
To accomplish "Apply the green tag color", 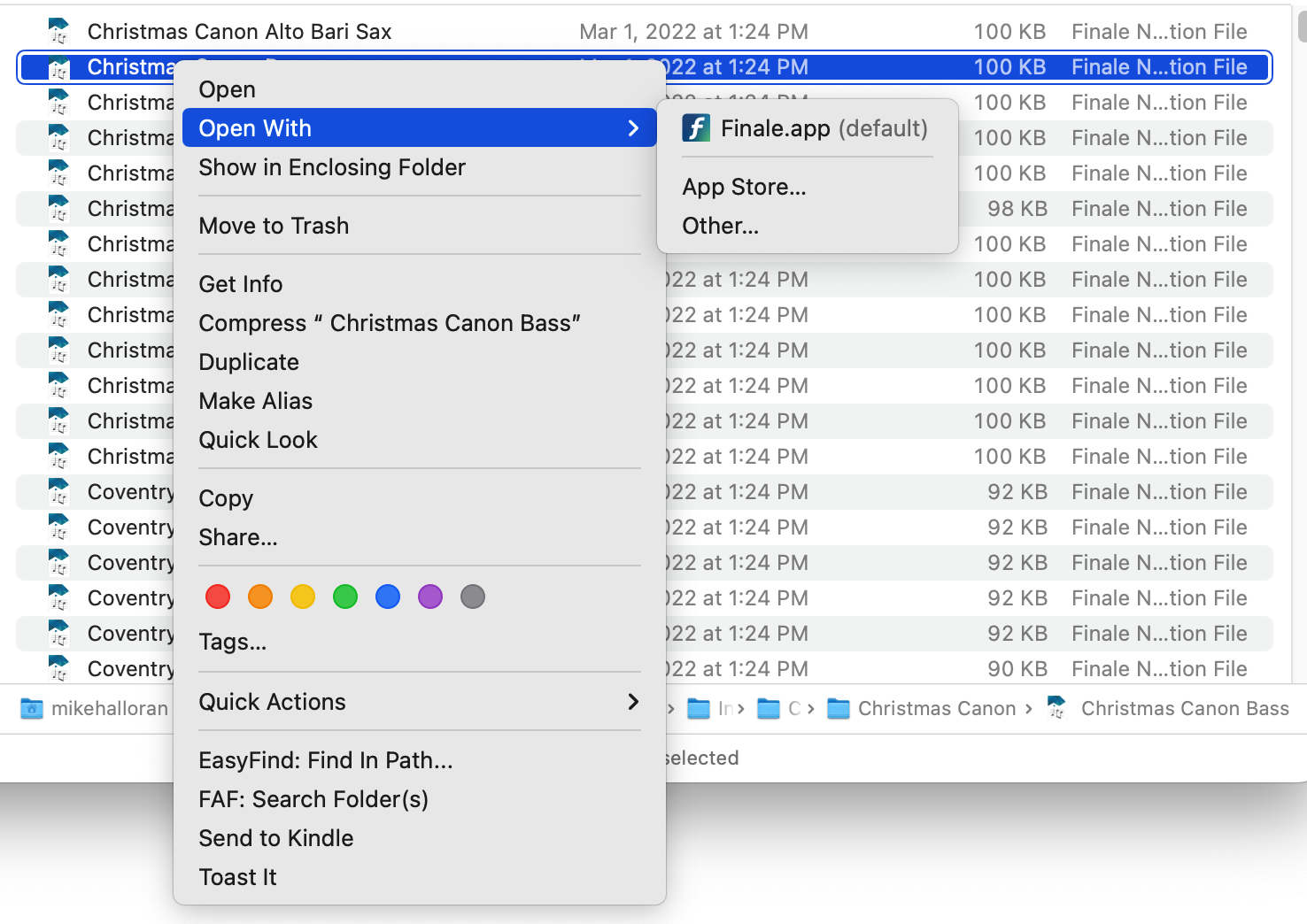I will pyautogui.click(x=345, y=597).
